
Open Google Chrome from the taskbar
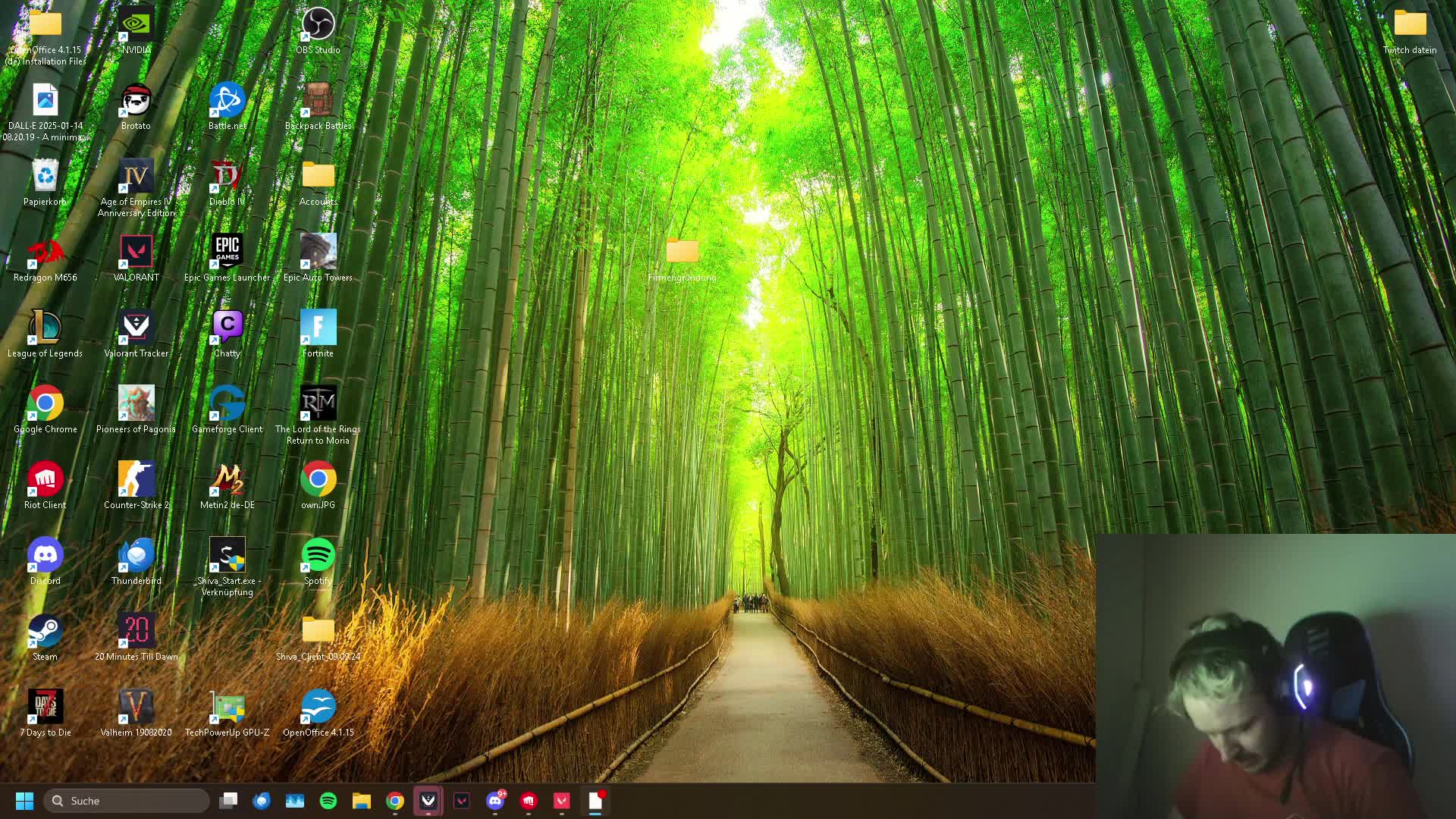pos(395,801)
